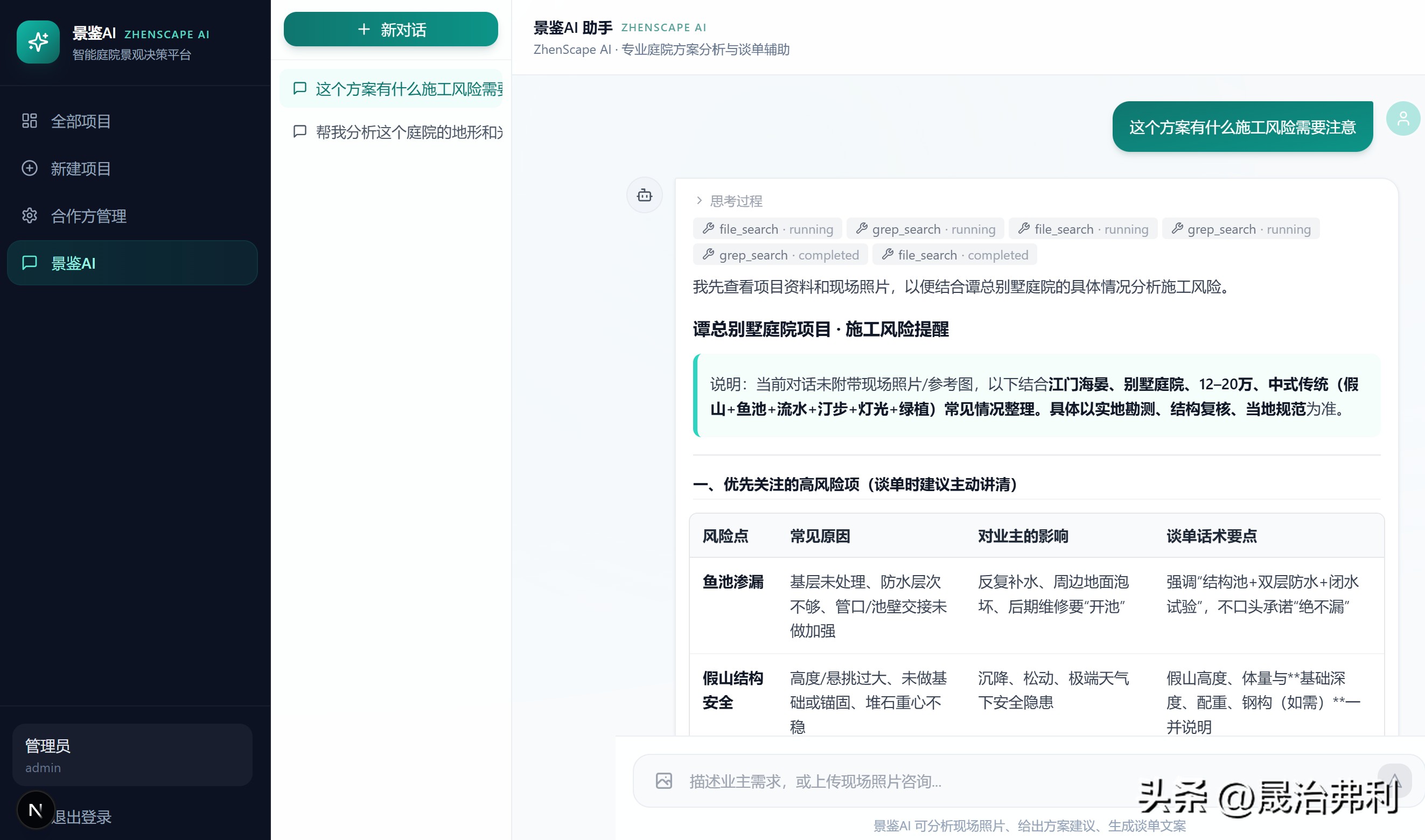Click the chat bubble icon beside 景鉴AI
1425x840 pixels.
coord(30,263)
